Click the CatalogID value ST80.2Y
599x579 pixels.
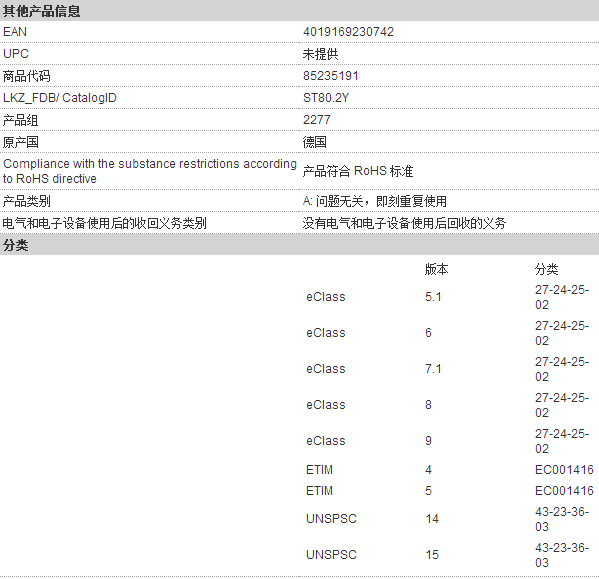(x=326, y=98)
